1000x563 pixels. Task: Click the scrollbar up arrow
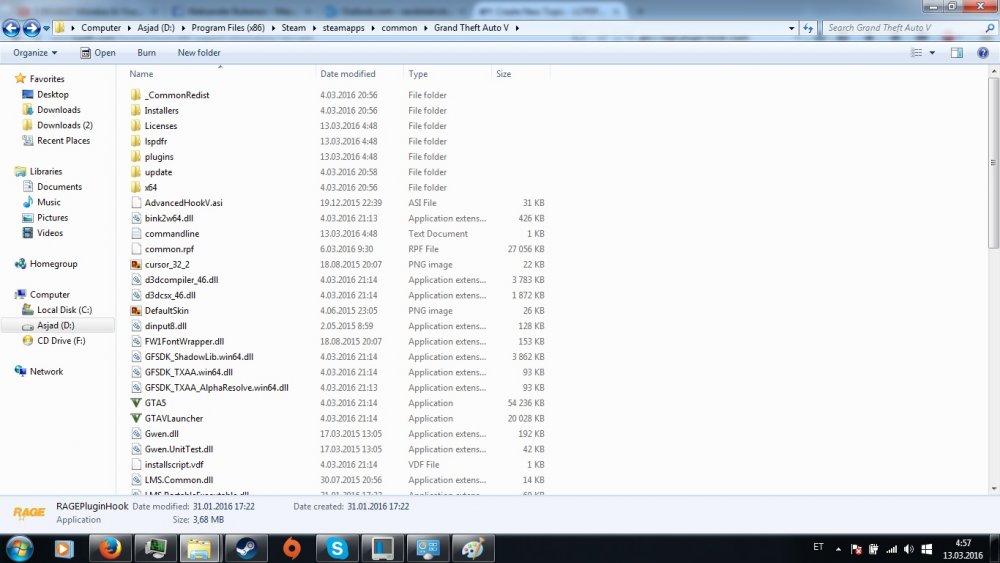click(x=994, y=72)
